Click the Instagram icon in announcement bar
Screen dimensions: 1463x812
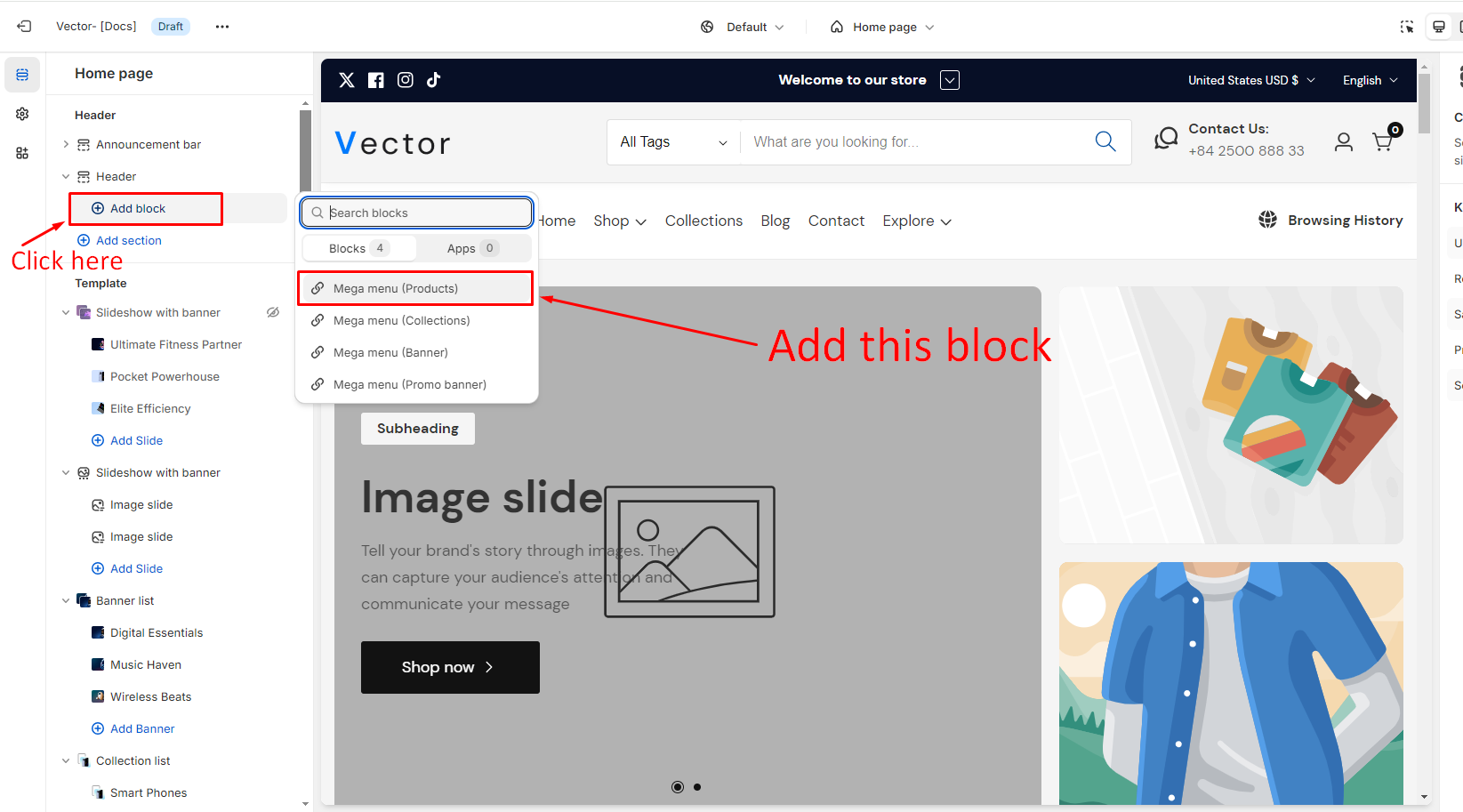coord(405,80)
